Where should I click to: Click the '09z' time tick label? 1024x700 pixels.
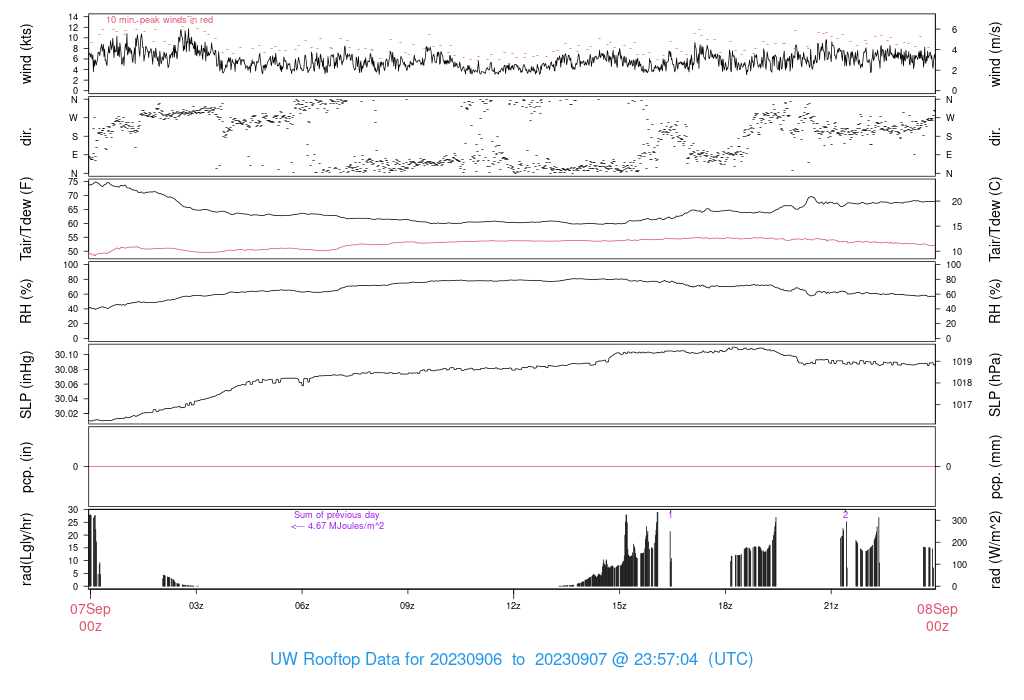[408, 606]
